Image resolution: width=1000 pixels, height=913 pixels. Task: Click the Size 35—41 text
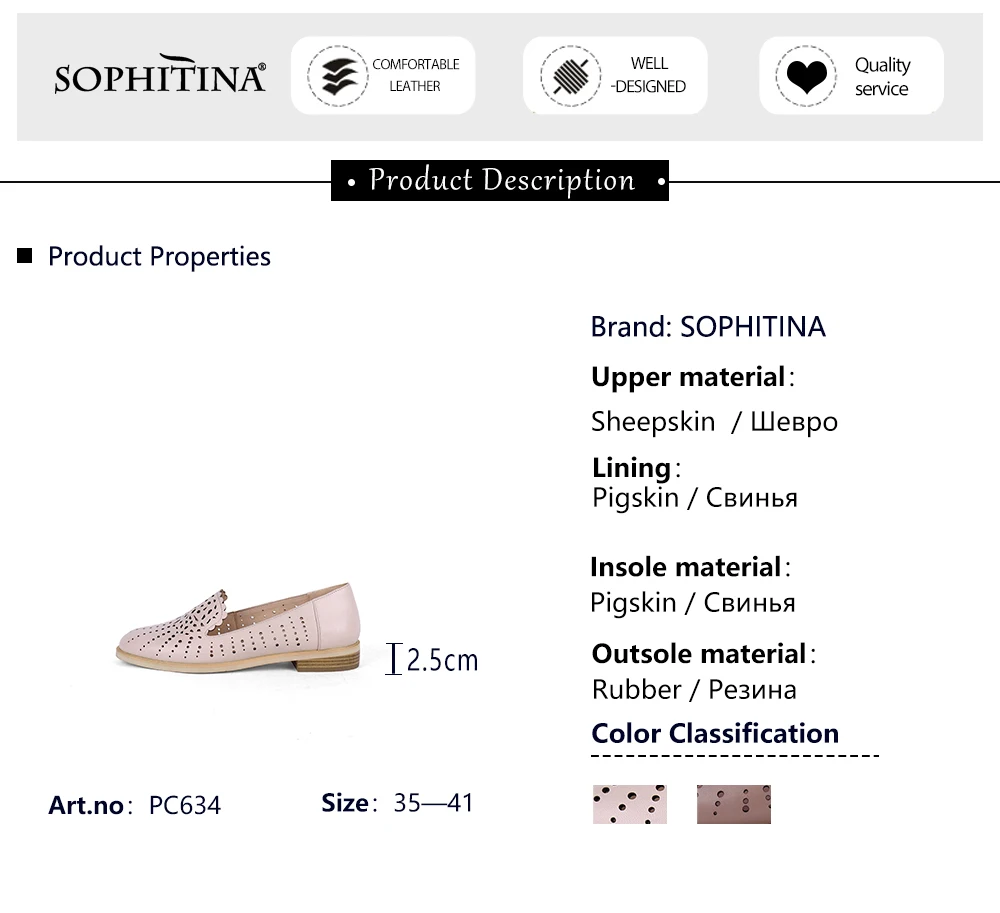[x=397, y=803]
